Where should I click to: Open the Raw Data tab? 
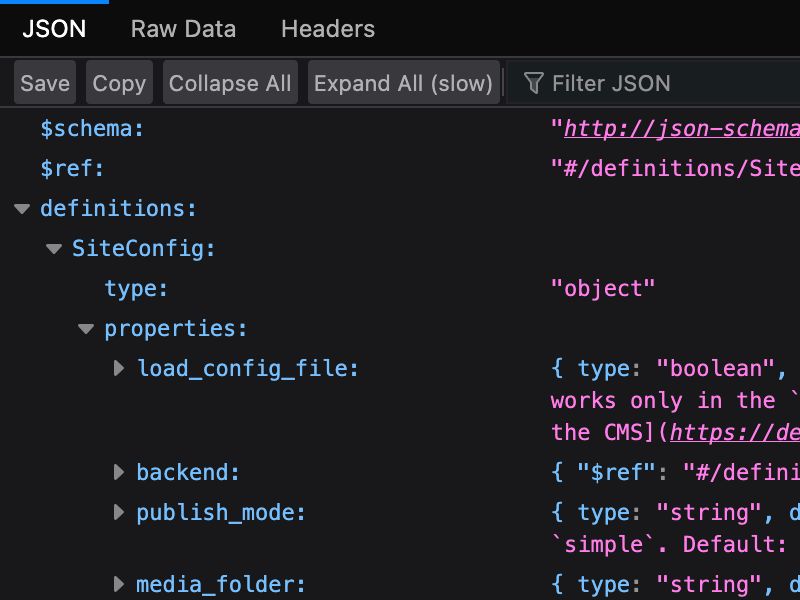[x=183, y=29]
